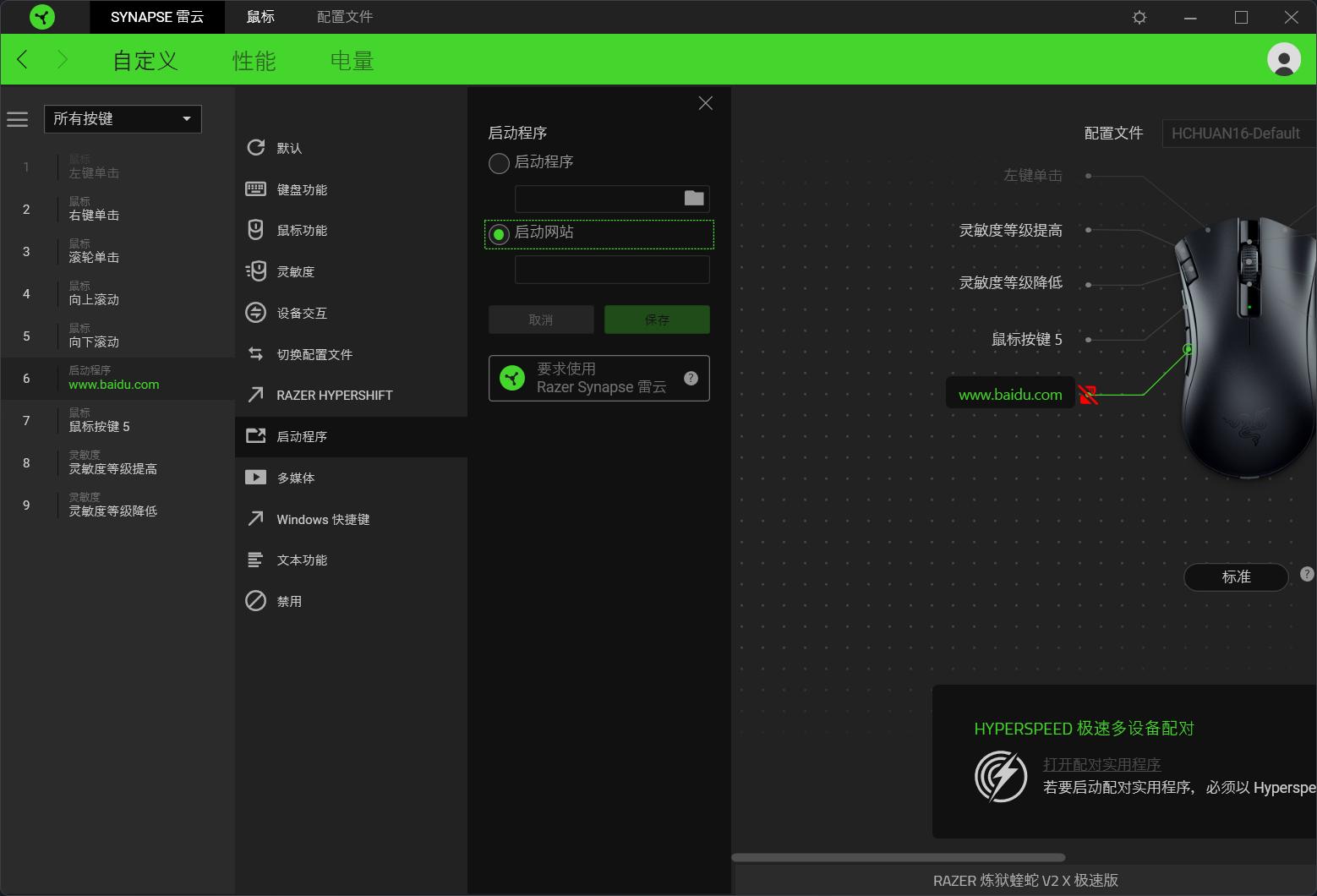Select the 切换配置文件 swap icon

click(255, 353)
